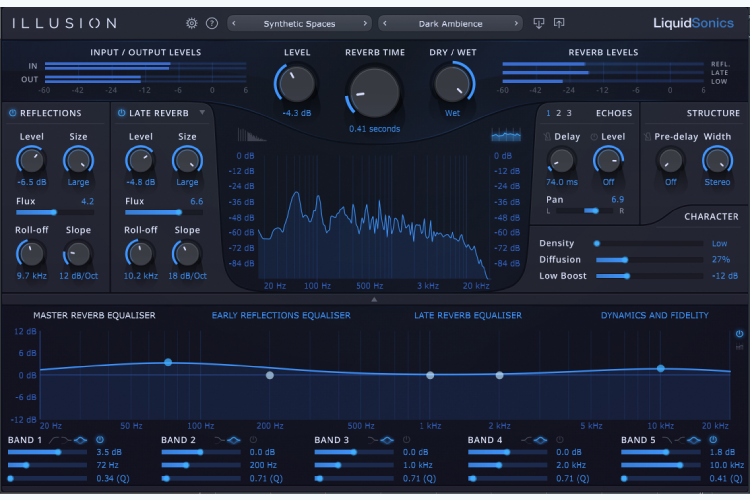Click the preset export (upload) icon
750x500 pixels.
(x=559, y=23)
